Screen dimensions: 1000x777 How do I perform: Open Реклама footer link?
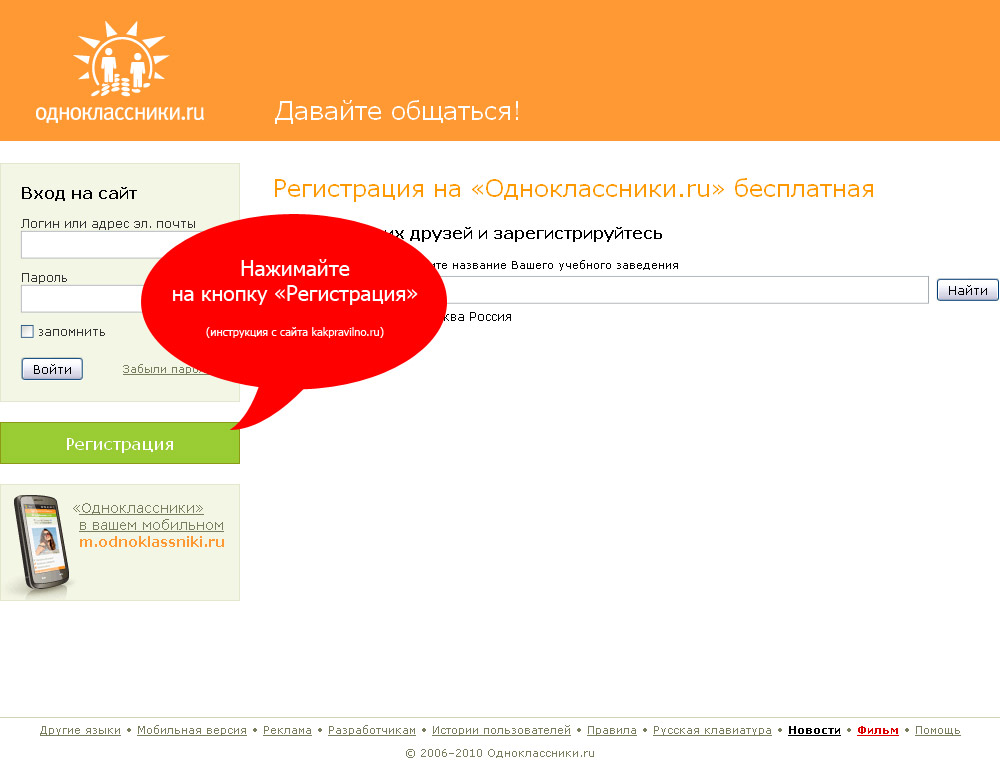[287, 730]
